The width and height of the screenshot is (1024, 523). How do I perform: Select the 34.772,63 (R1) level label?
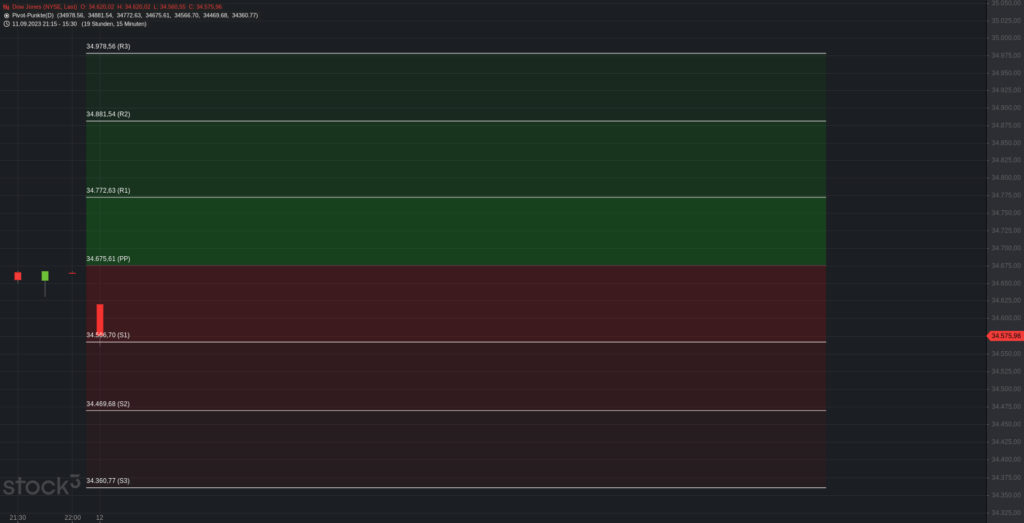(108, 191)
